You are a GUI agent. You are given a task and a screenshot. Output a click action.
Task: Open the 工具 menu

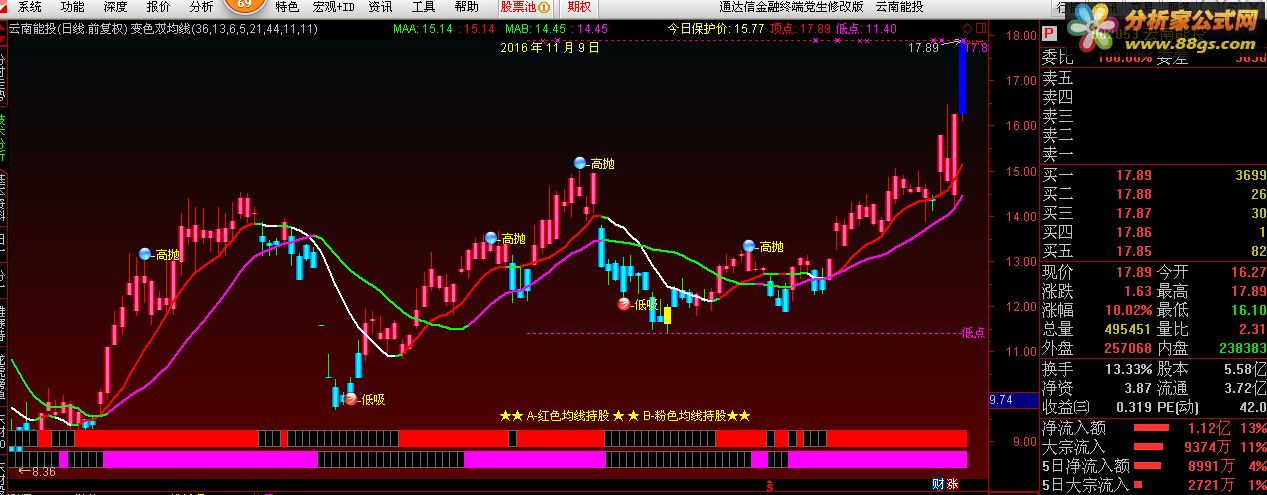tap(423, 7)
